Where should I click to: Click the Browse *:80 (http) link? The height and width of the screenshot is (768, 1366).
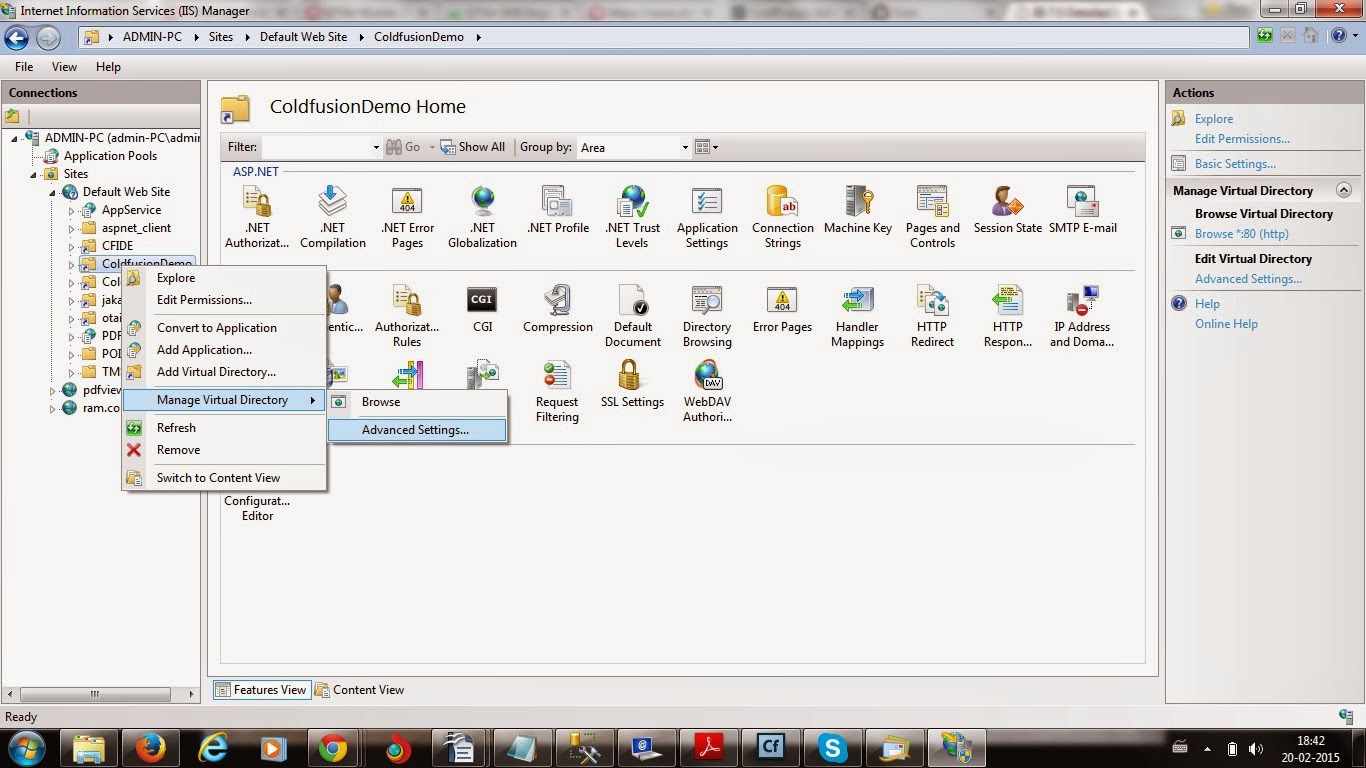(x=1241, y=234)
